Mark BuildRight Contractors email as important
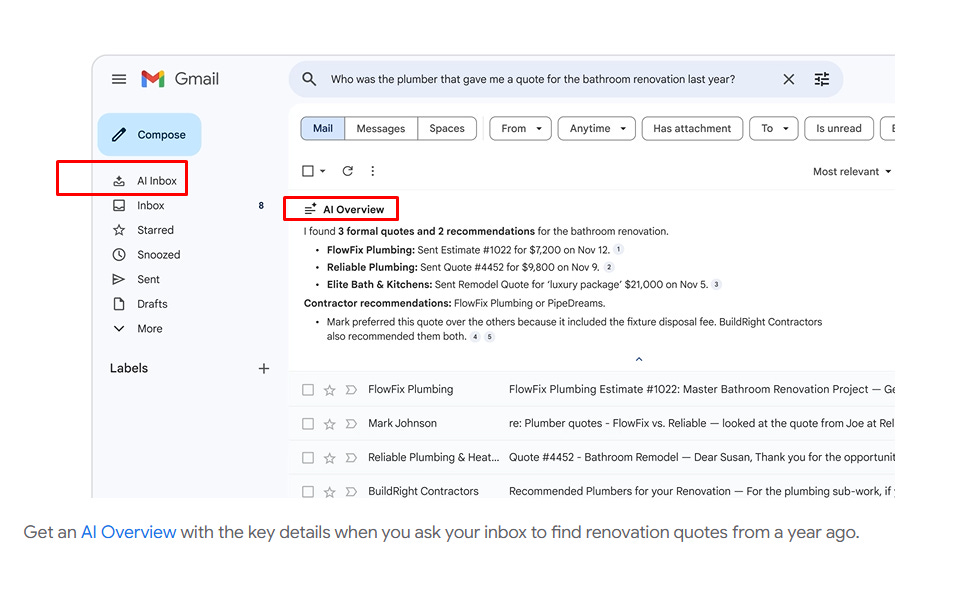977x596 pixels. click(351, 492)
